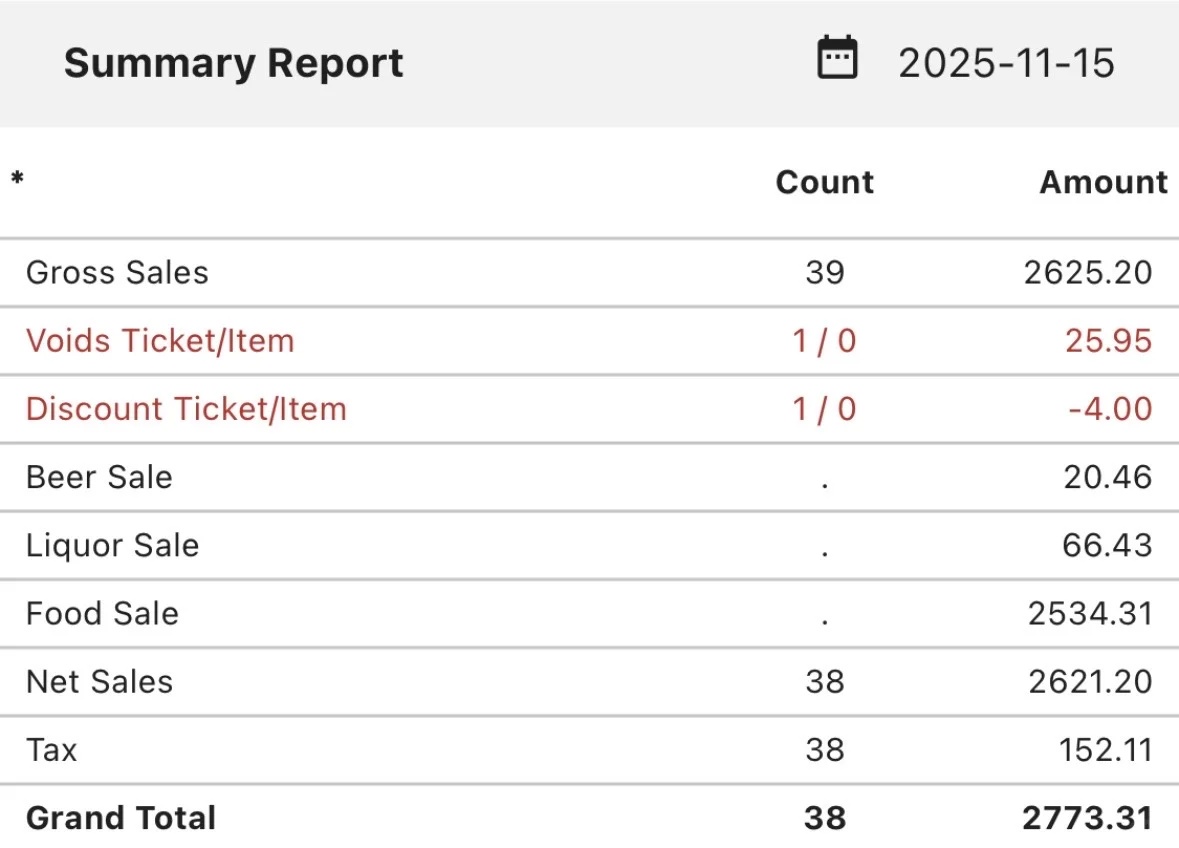
Task: Select the Net Sales row
Action: tap(99, 681)
